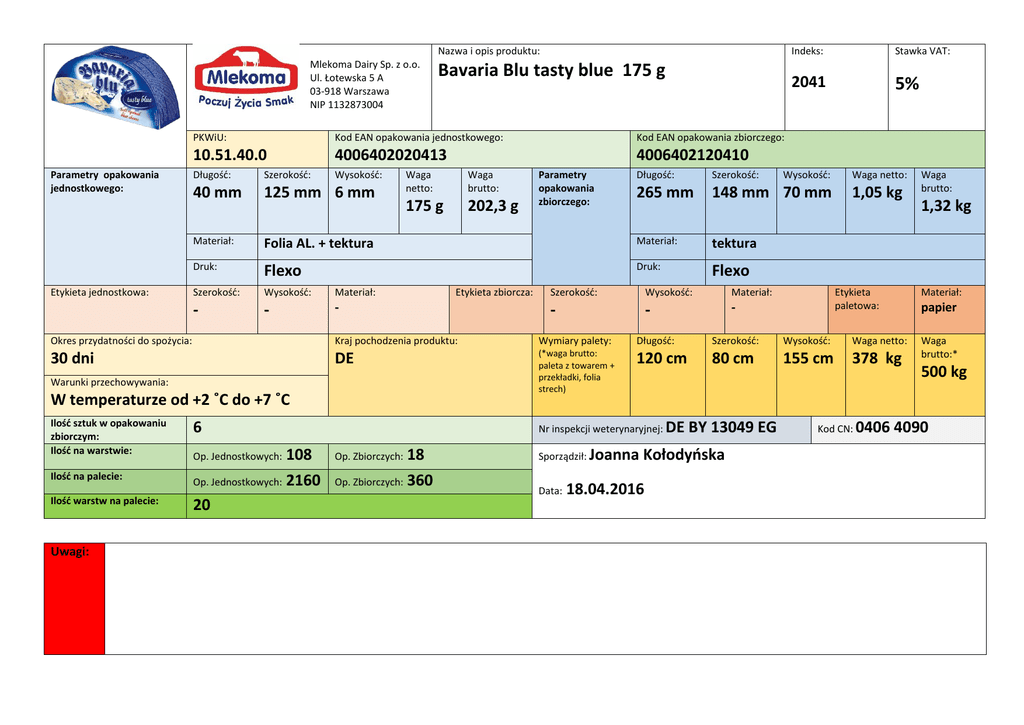Select the product name Bavaria Blu tasty blue
Viewport: 1024px width, 725px height.
point(551,71)
